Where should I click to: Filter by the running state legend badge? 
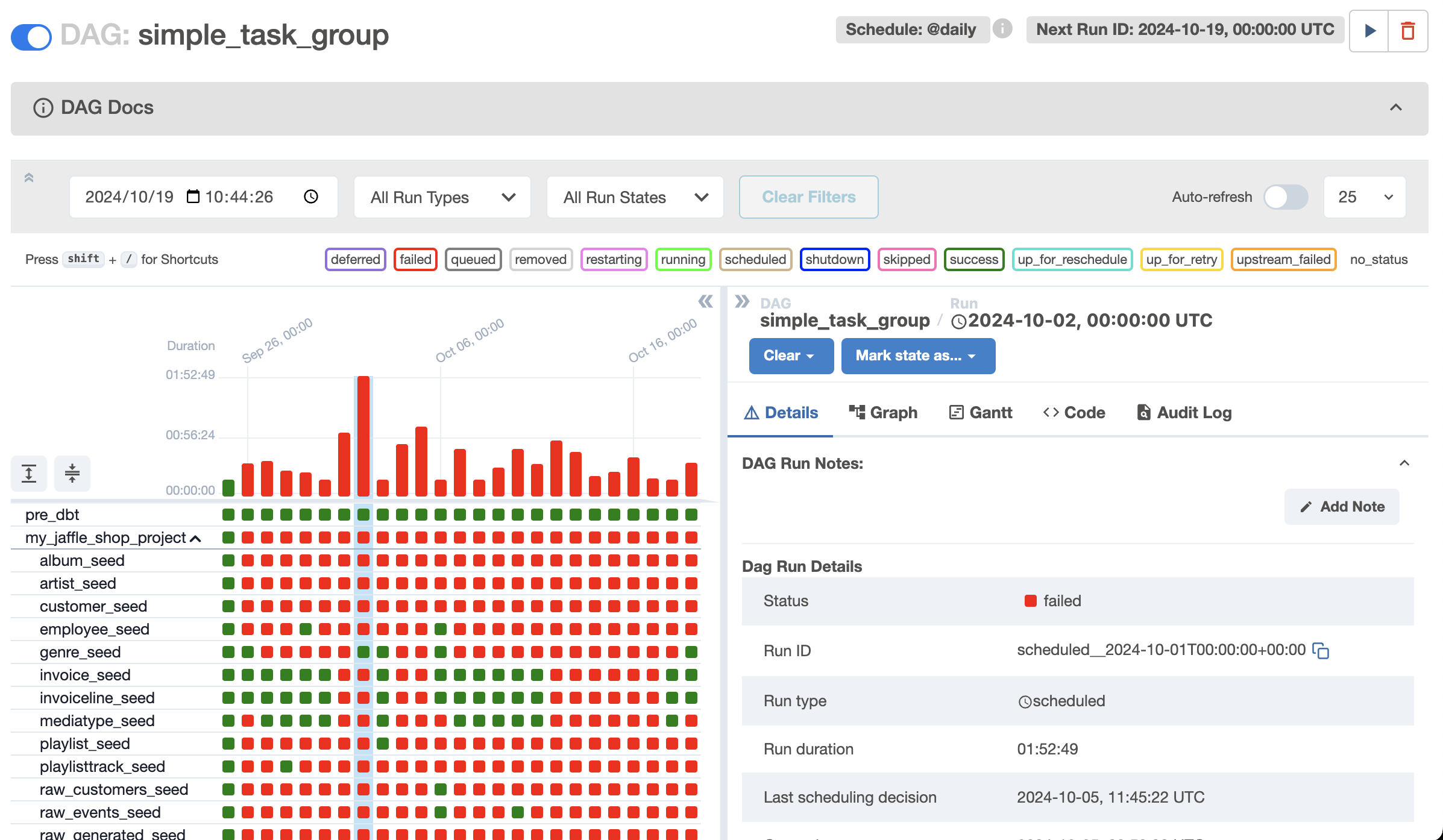[x=683, y=260]
